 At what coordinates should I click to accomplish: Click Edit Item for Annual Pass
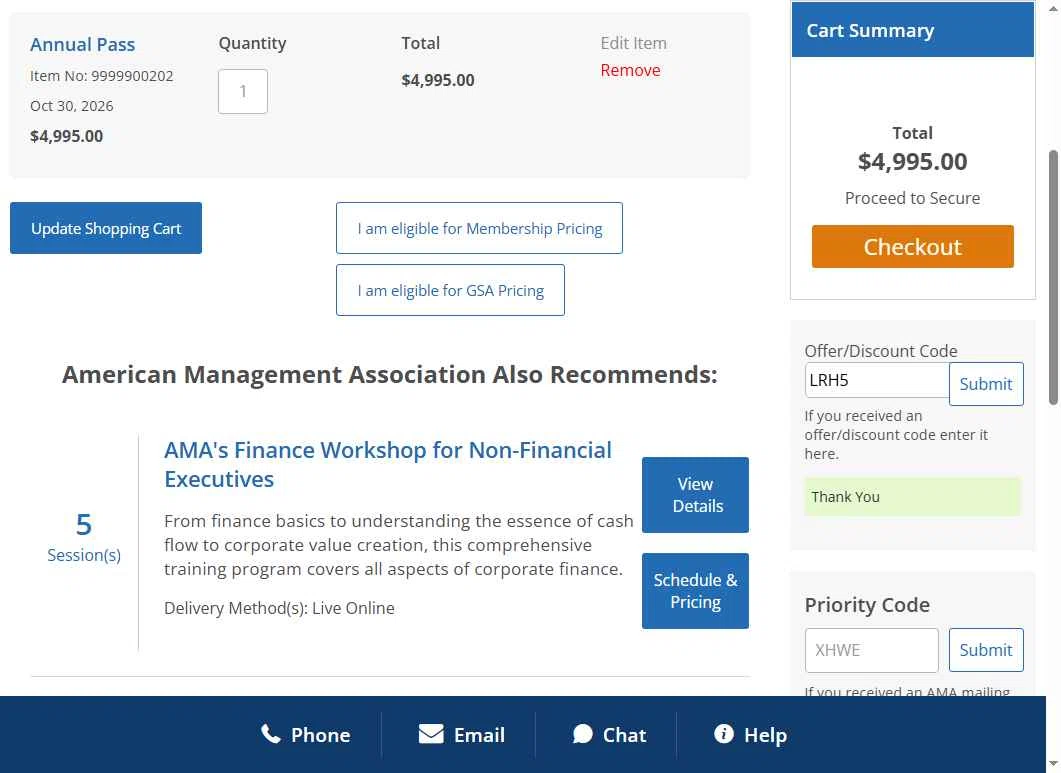click(633, 43)
